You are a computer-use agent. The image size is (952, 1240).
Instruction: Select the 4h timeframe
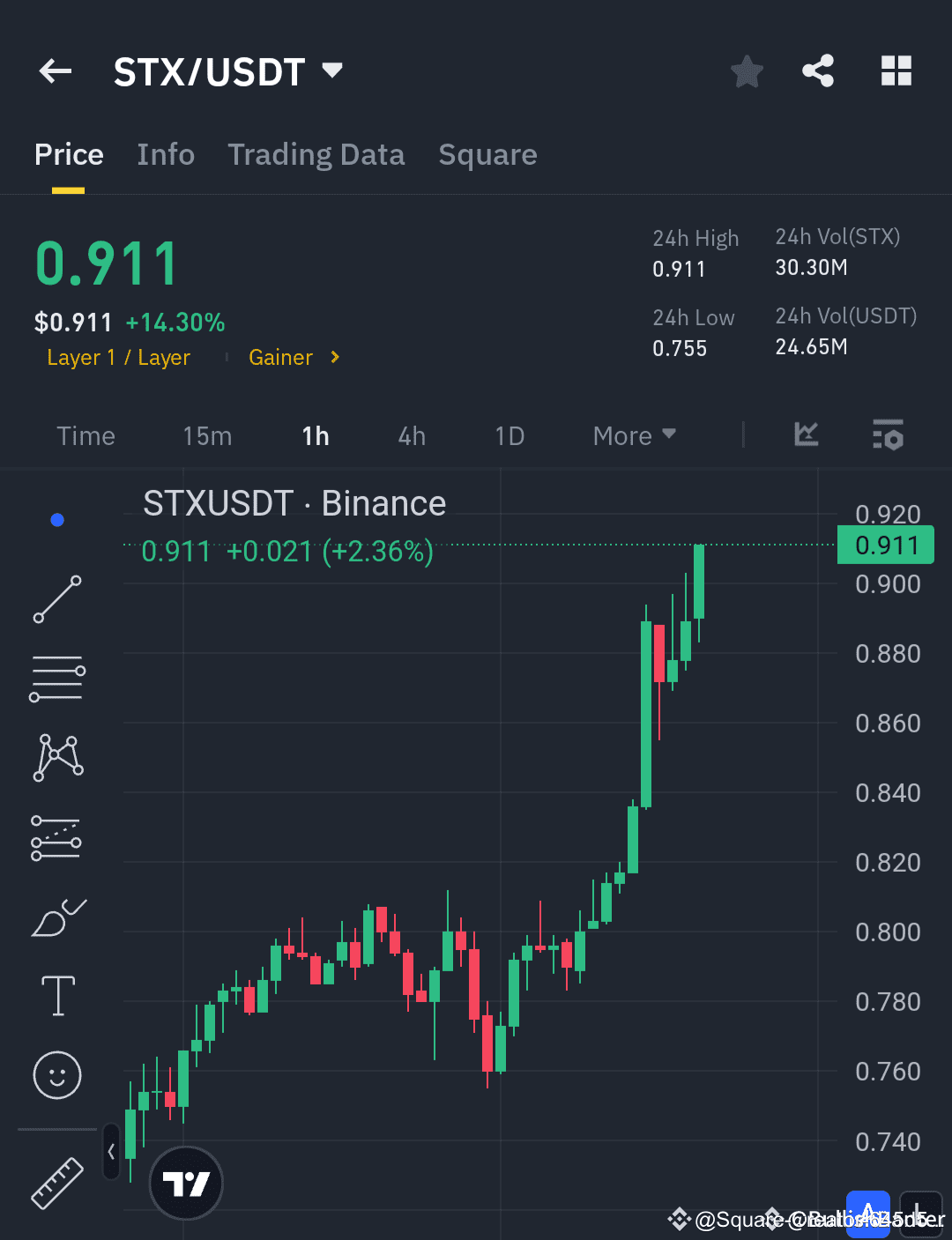coord(411,434)
